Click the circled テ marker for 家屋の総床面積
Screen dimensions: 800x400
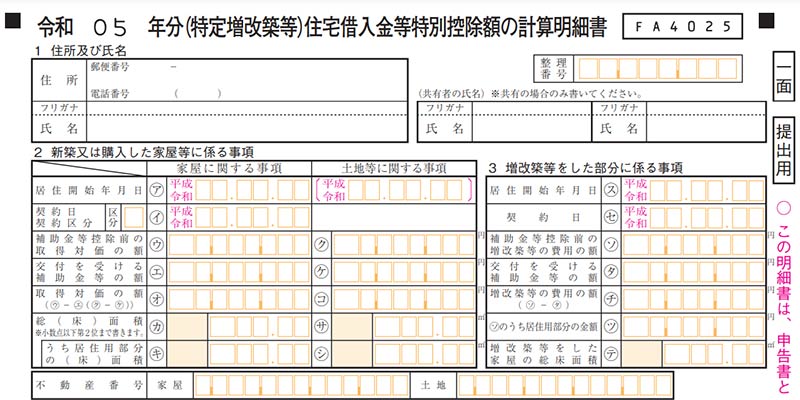(611, 352)
